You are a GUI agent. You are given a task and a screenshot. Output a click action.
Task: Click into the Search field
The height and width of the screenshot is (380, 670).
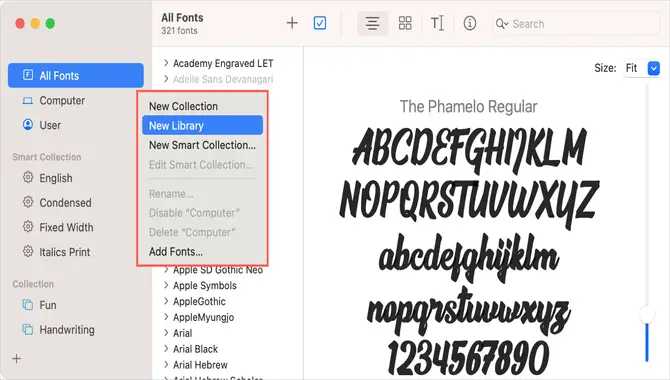[x=576, y=24]
